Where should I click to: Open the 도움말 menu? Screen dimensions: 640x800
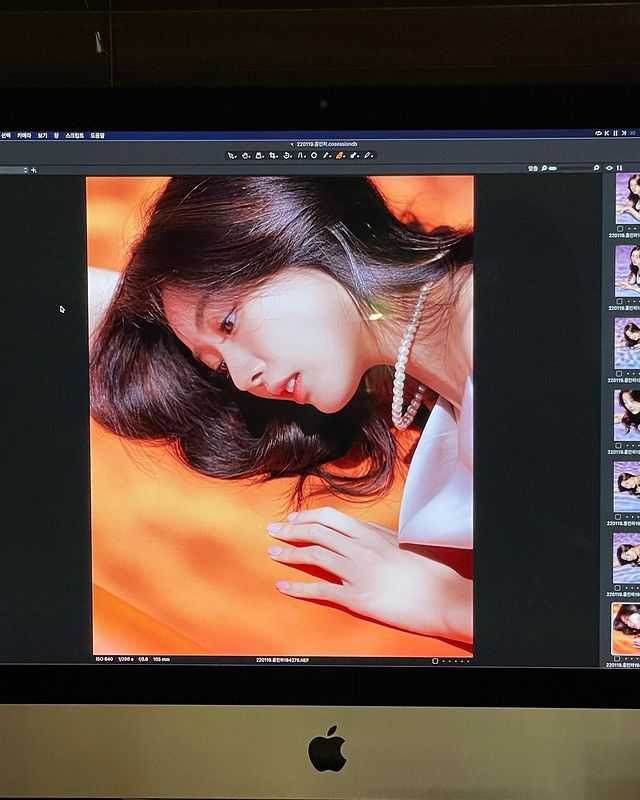coord(97,135)
